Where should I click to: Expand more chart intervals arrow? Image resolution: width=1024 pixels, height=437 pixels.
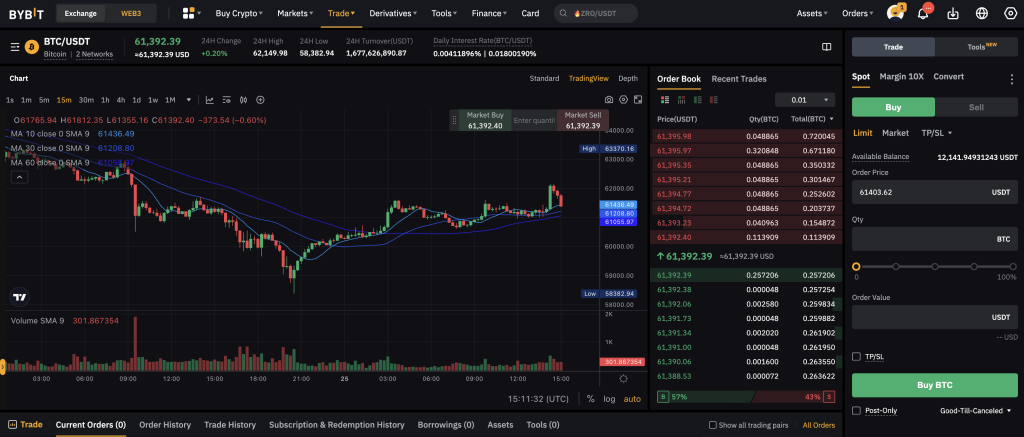coord(189,100)
